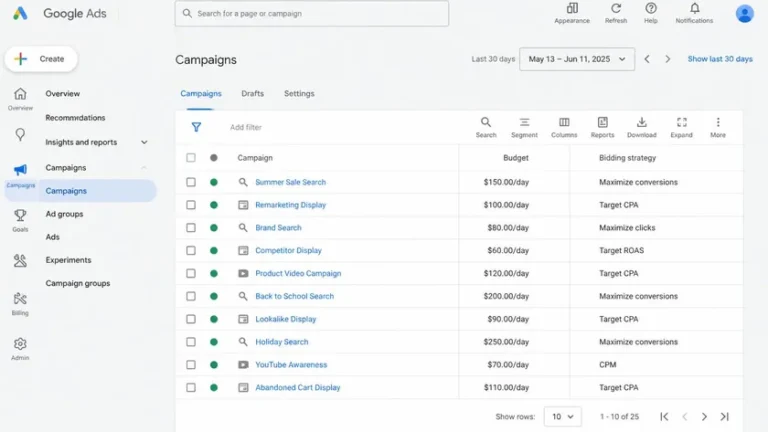
Task: Open the Help icon
Action: (650, 8)
